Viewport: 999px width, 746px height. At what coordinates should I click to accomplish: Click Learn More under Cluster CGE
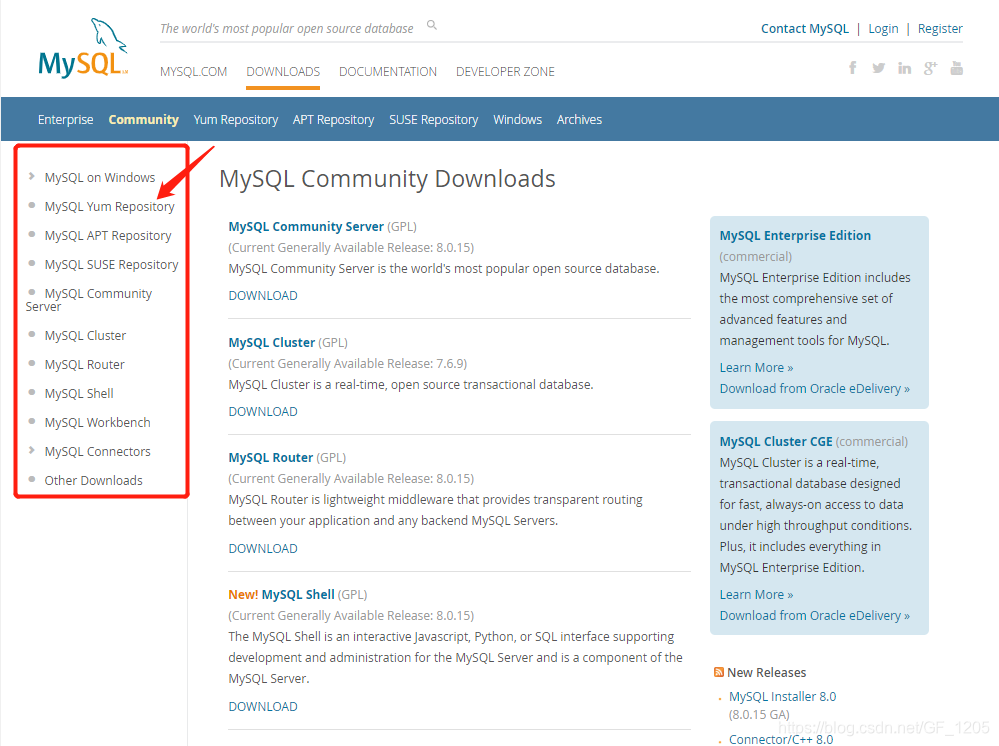click(756, 594)
